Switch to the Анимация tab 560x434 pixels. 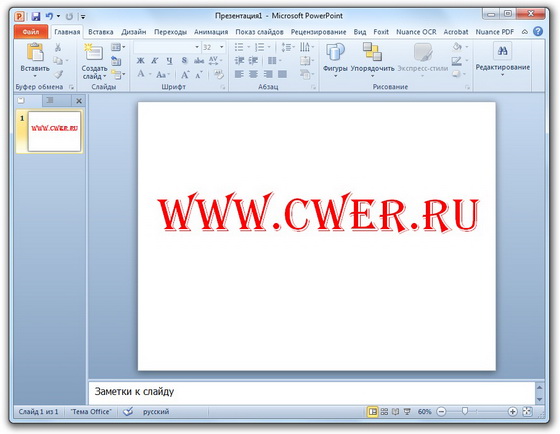point(211,32)
